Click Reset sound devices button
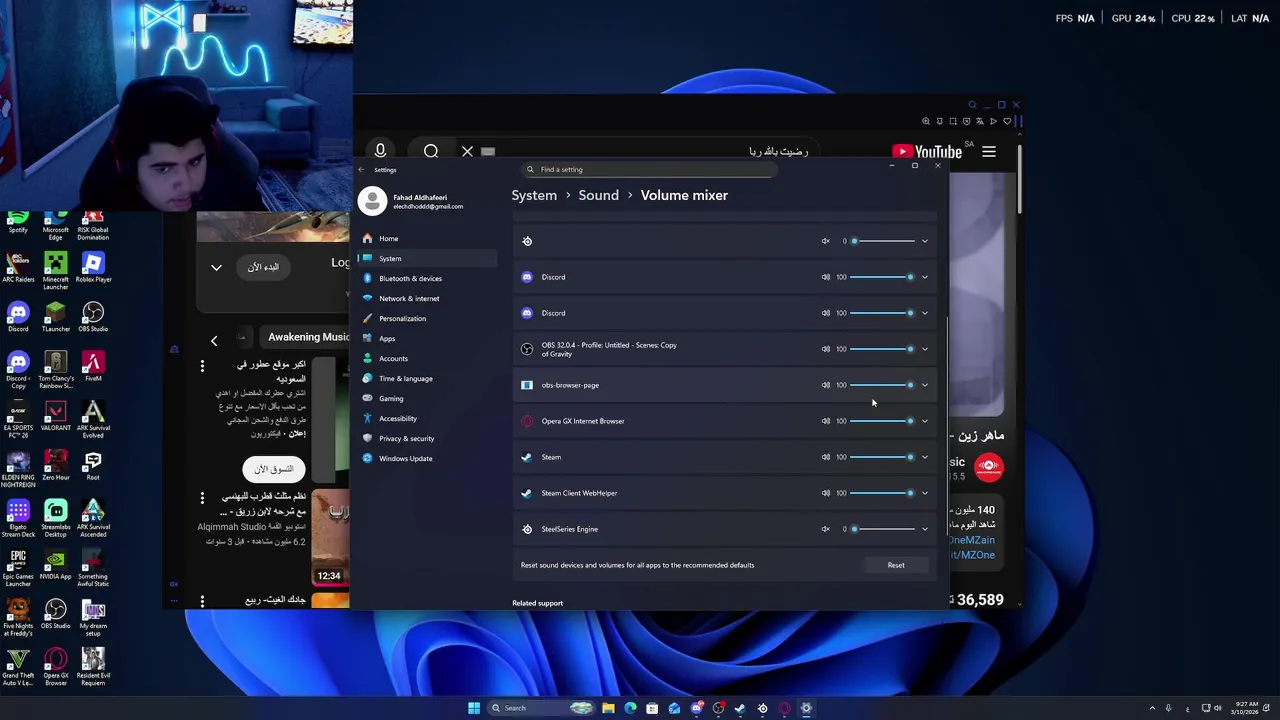Screen dimensions: 1280x720 point(896,565)
